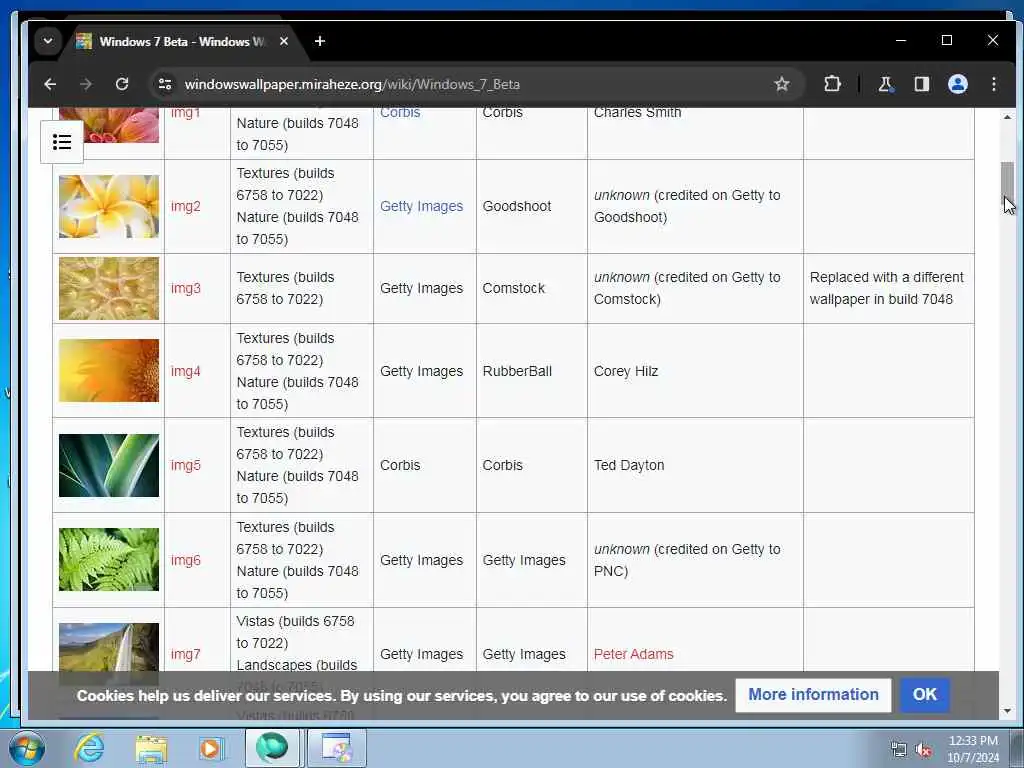This screenshot has height=768, width=1024.
Task: Launch Internet Explorer from the taskbar
Action: click(x=89, y=748)
